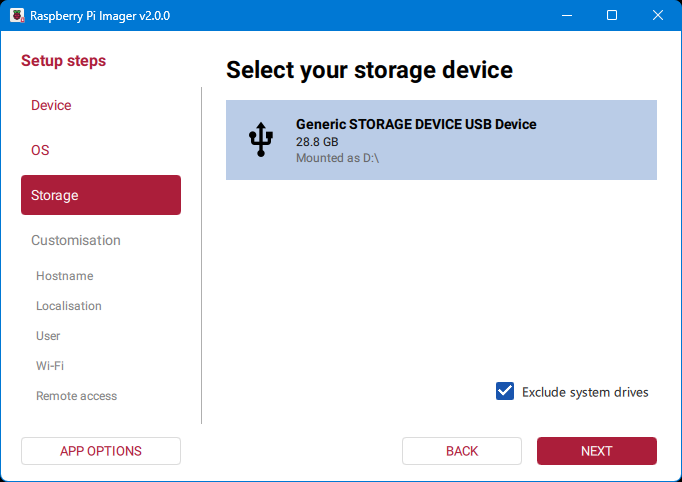Click the Exclude system drives label
682x482 pixels.
[585, 392]
